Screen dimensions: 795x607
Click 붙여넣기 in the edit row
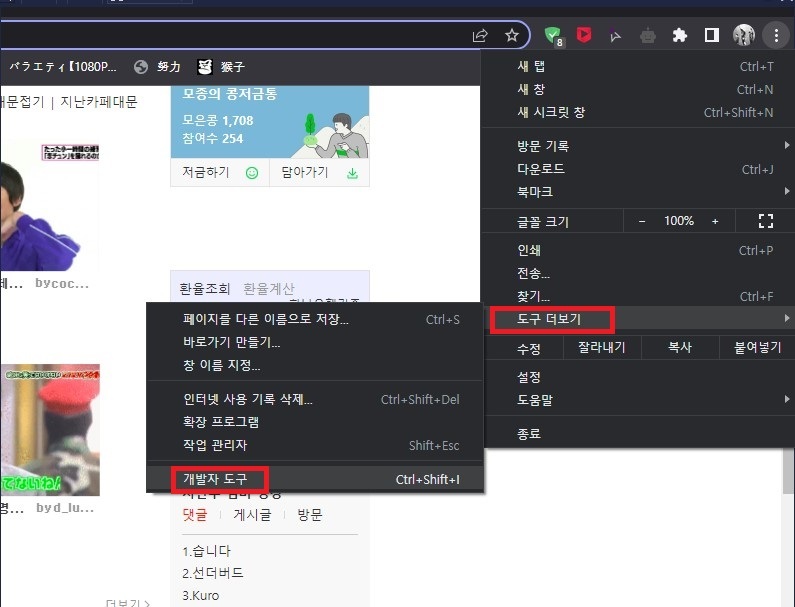click(x=757, y=348)
